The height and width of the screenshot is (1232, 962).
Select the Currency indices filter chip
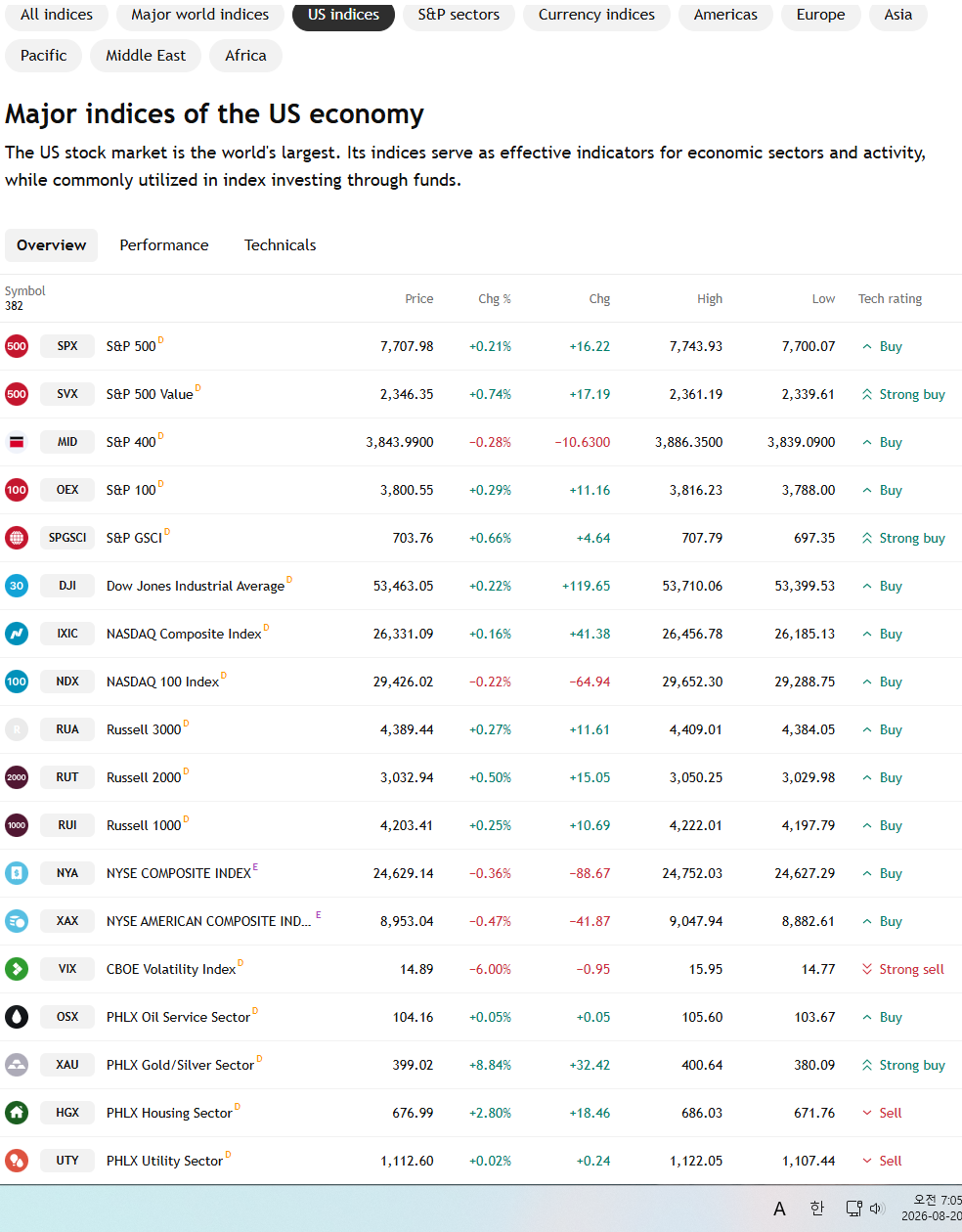pos(596,15)
